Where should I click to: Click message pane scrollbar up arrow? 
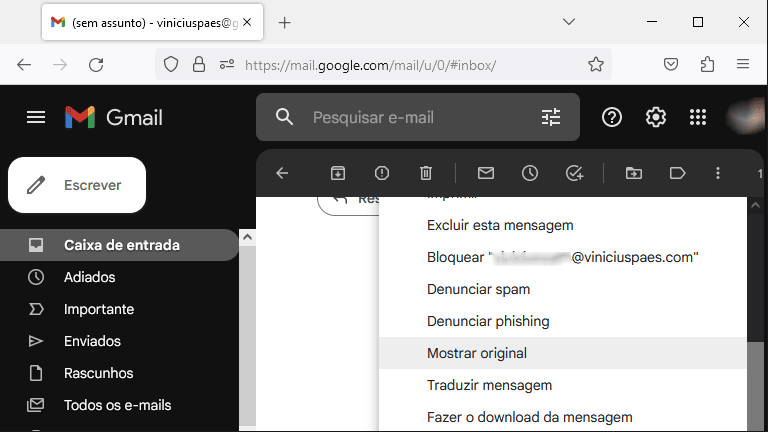[755, 206]
